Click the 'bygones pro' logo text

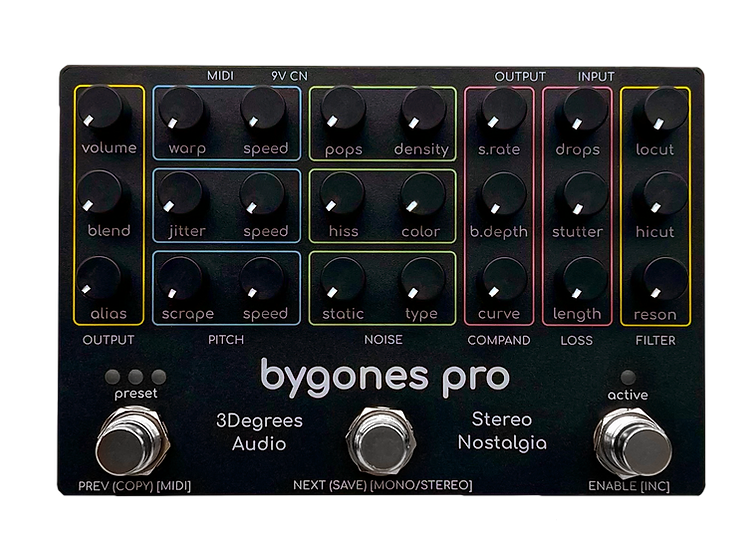[385, 379]
